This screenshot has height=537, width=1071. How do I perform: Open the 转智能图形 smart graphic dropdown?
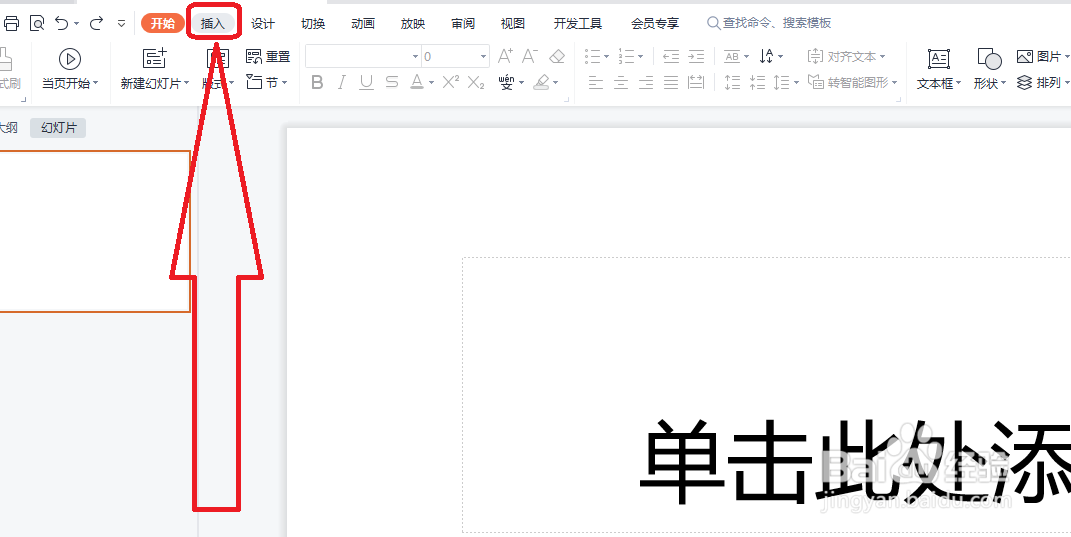tap(852, 83)
